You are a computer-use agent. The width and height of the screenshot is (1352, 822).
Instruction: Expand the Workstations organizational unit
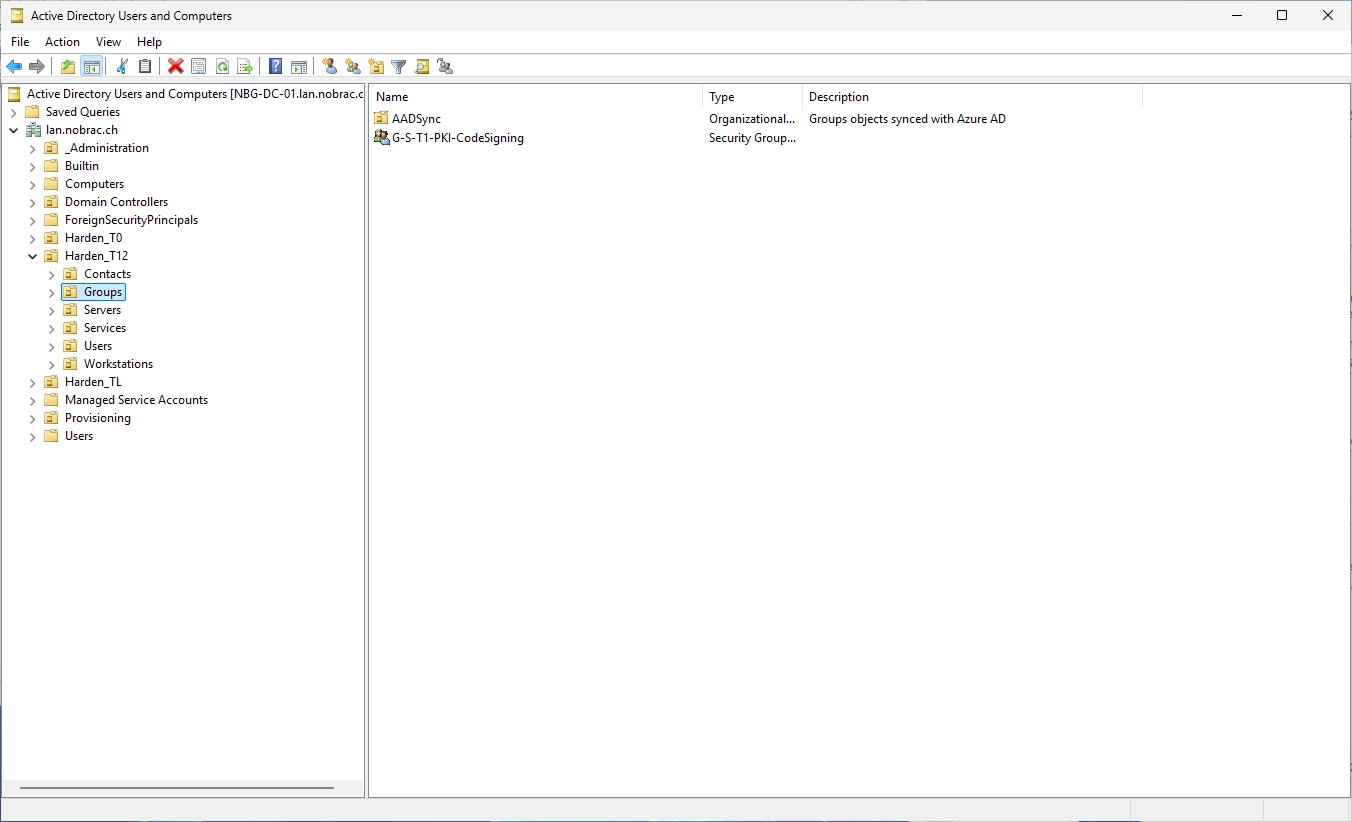52,364
